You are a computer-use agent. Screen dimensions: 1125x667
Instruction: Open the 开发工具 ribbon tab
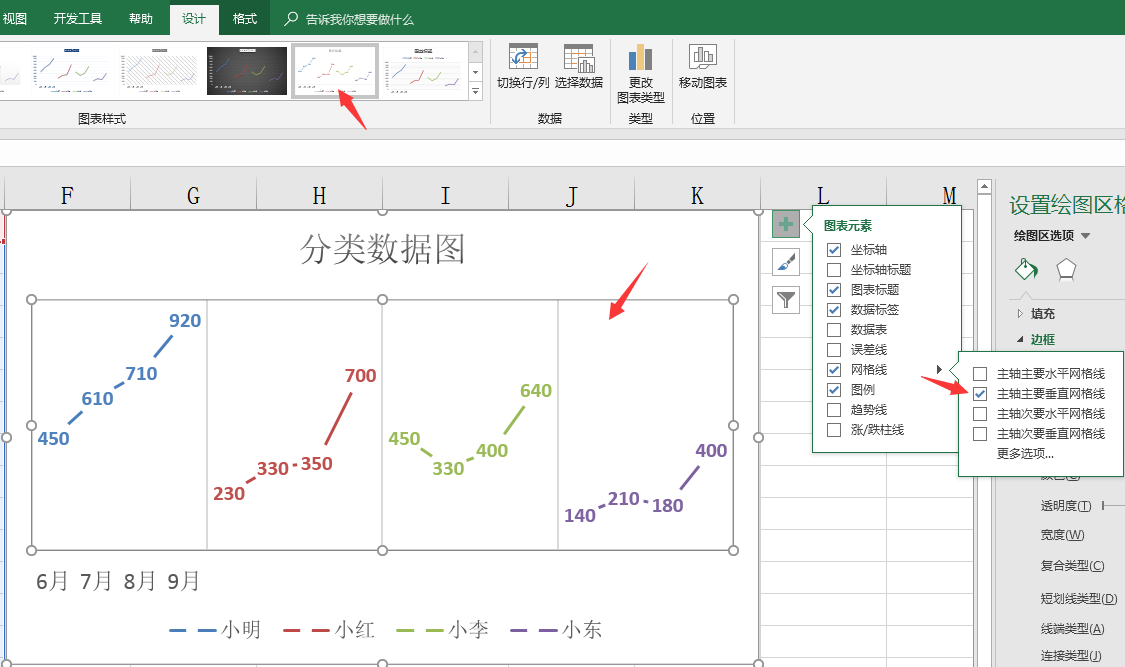77,19
